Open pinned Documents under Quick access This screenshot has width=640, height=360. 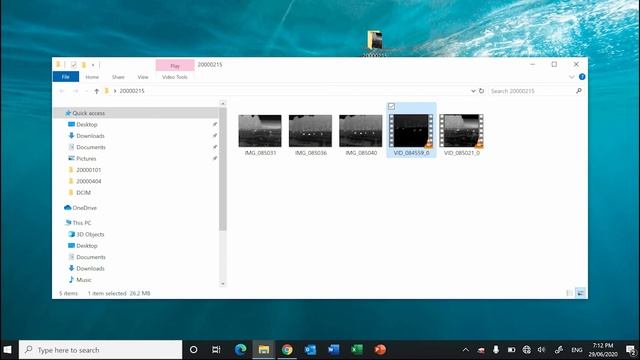pos(91,147)
